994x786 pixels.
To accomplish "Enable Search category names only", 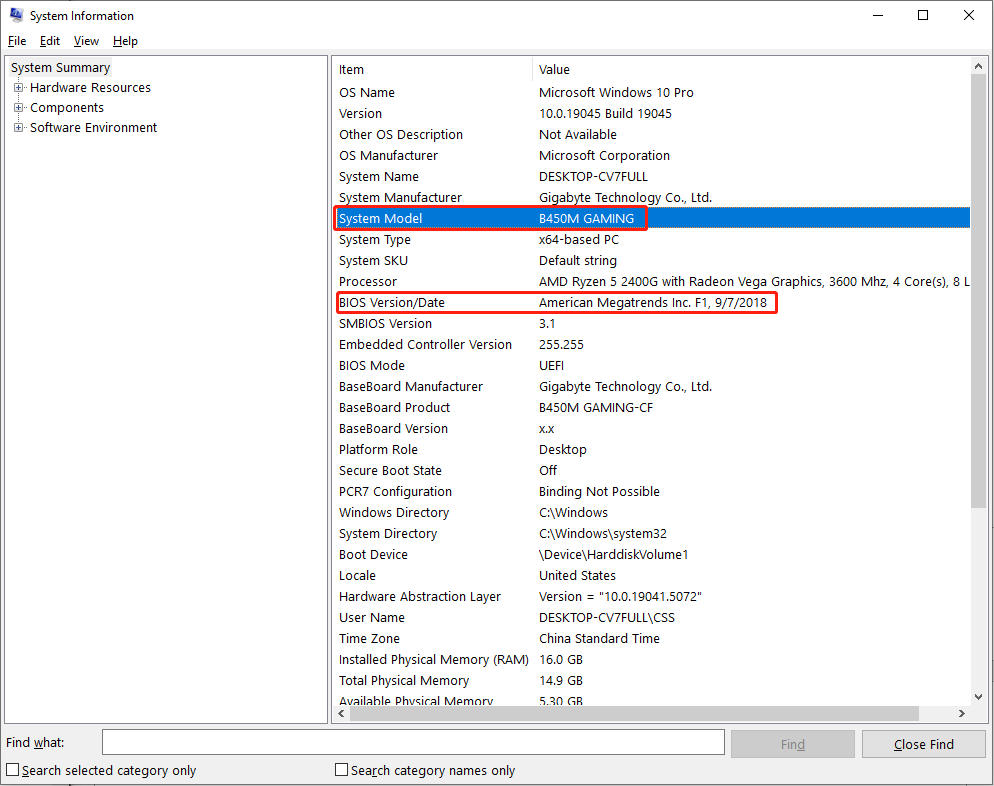I will [x=340, y=770].
